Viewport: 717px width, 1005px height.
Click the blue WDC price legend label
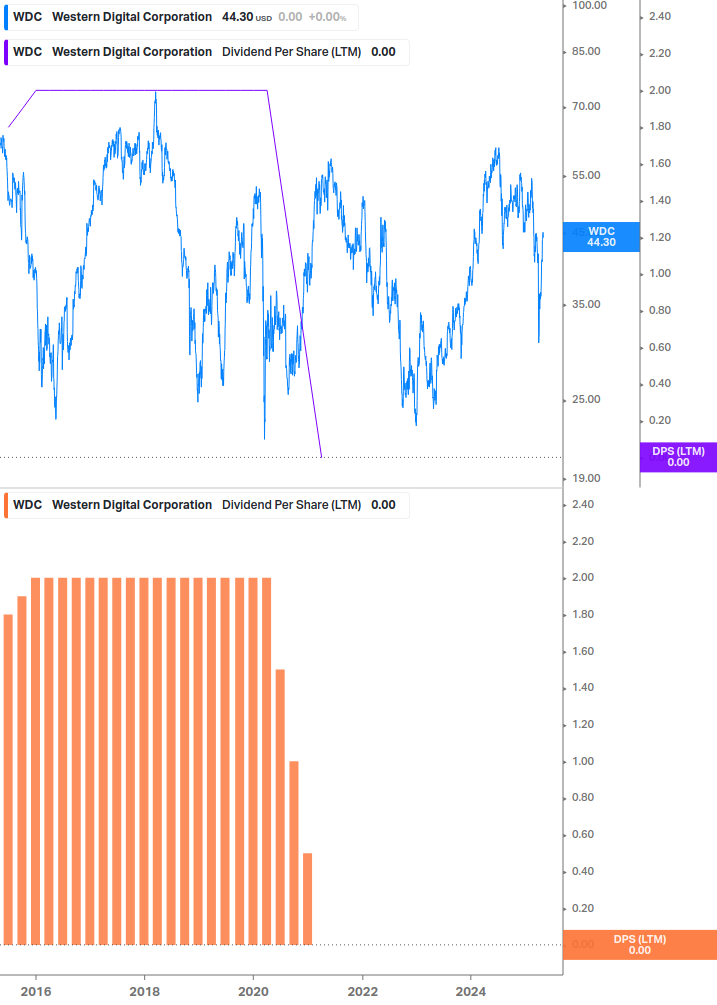click(x=181, y=17)
